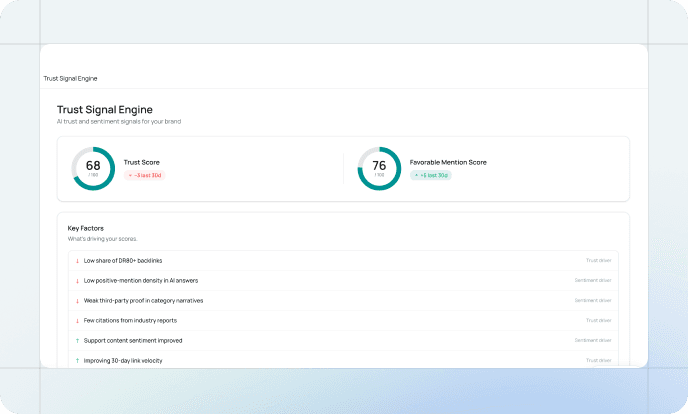Click the Trust Score 68 donut gauge
688x414 pixels.
pos(93,168)
